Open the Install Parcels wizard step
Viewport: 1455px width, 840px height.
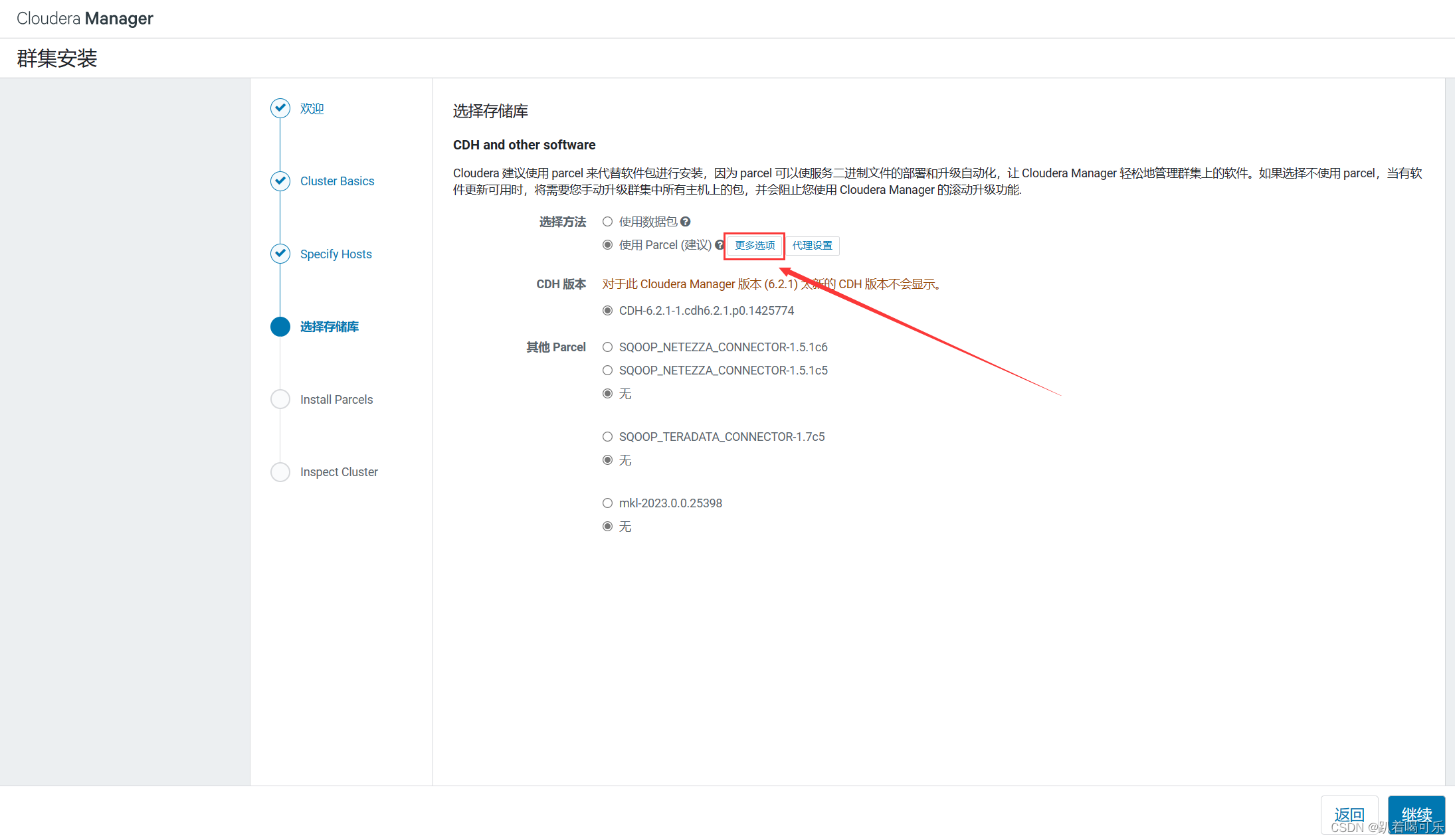coord(336,400)
